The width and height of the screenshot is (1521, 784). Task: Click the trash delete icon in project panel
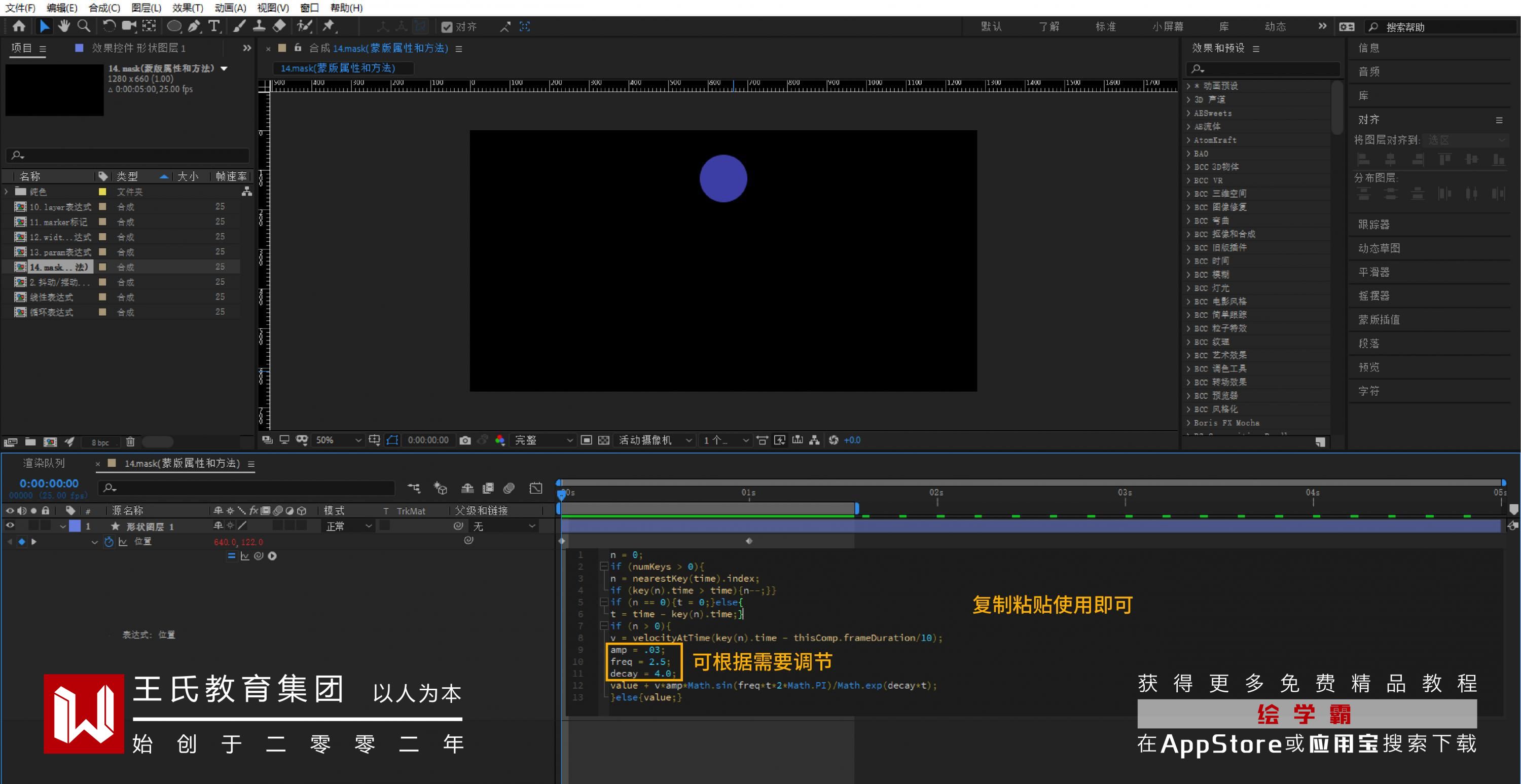pyautogui.click(x=130, y=441)
